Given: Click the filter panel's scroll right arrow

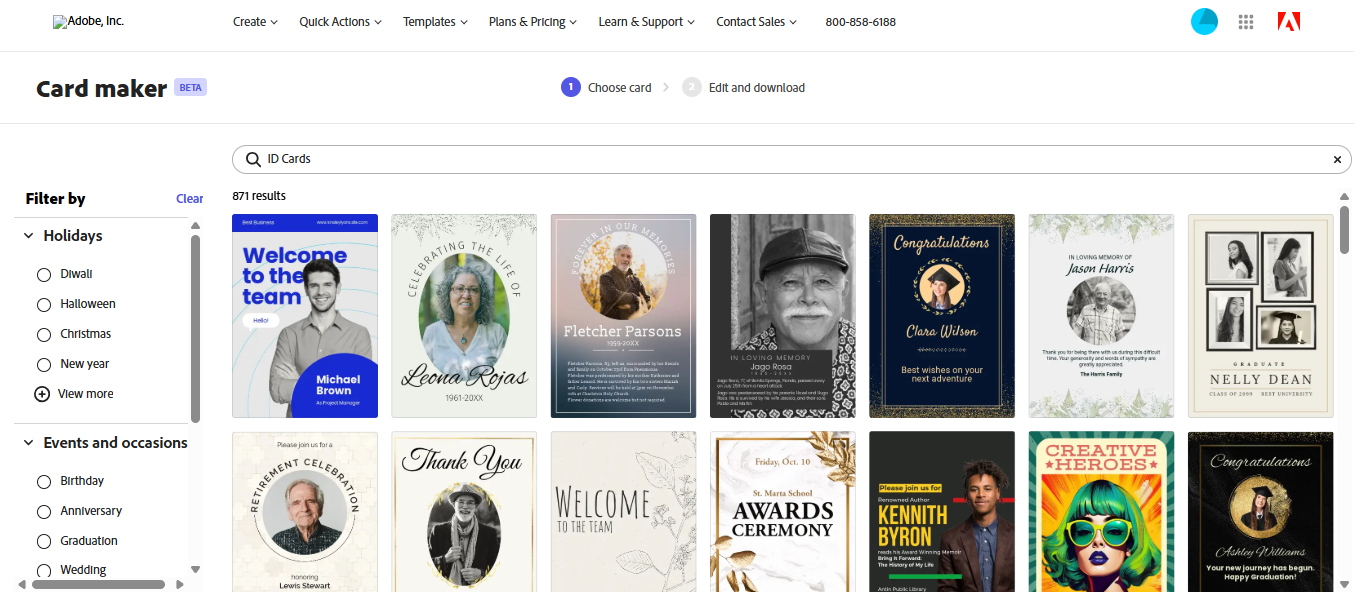Looking at the screenshot, I should [x=180, y=584].
